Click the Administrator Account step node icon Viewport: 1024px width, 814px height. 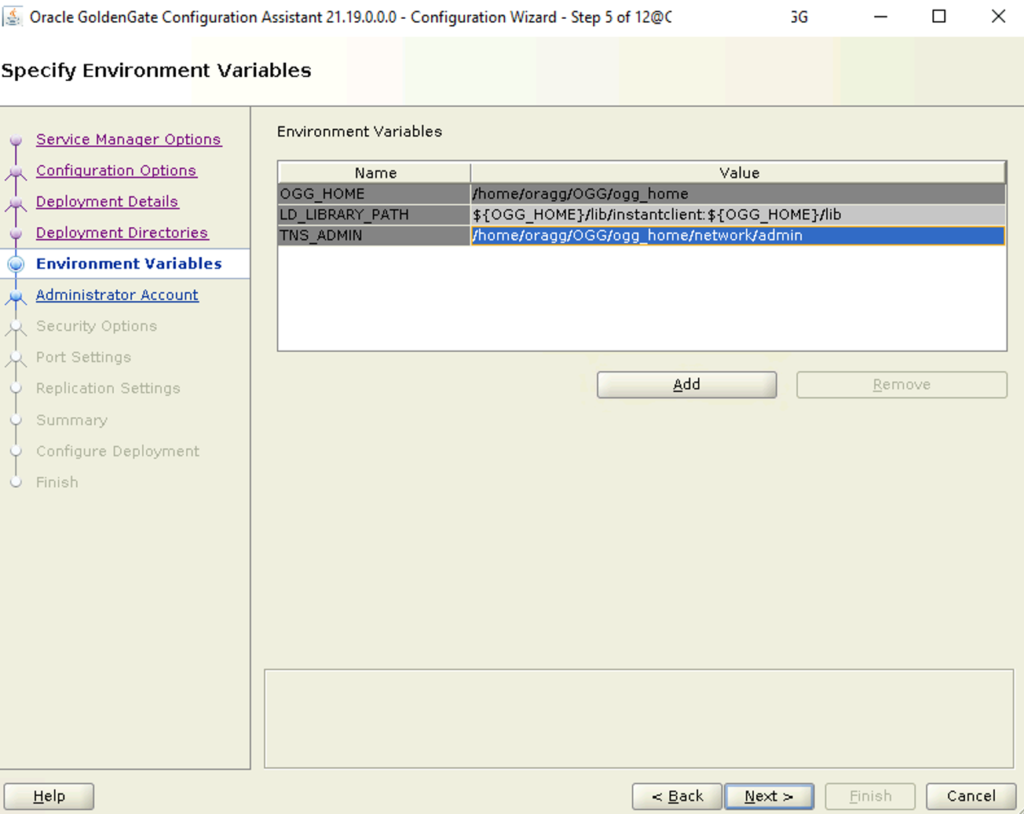click(16, 296)
